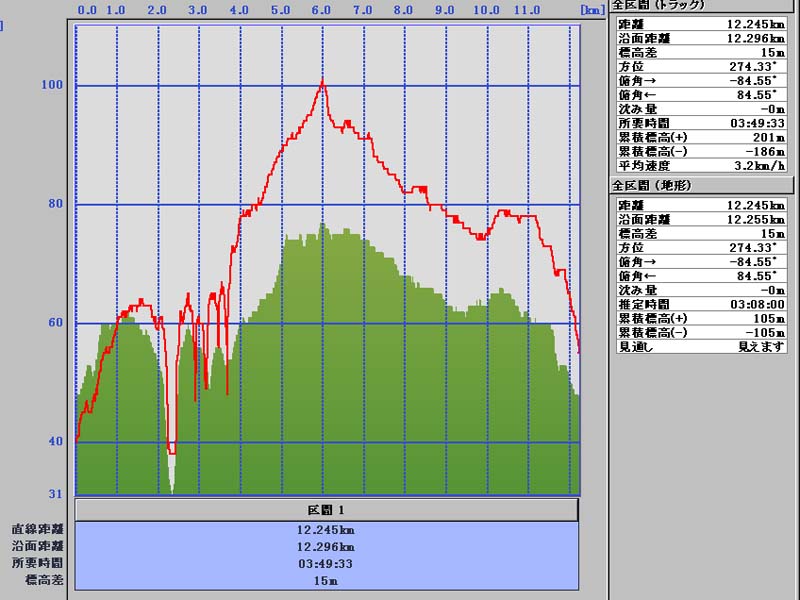800x600 pixels.
Task: Select 所要時間 03:49:33 in the track panel
Action: pos(698,123)
